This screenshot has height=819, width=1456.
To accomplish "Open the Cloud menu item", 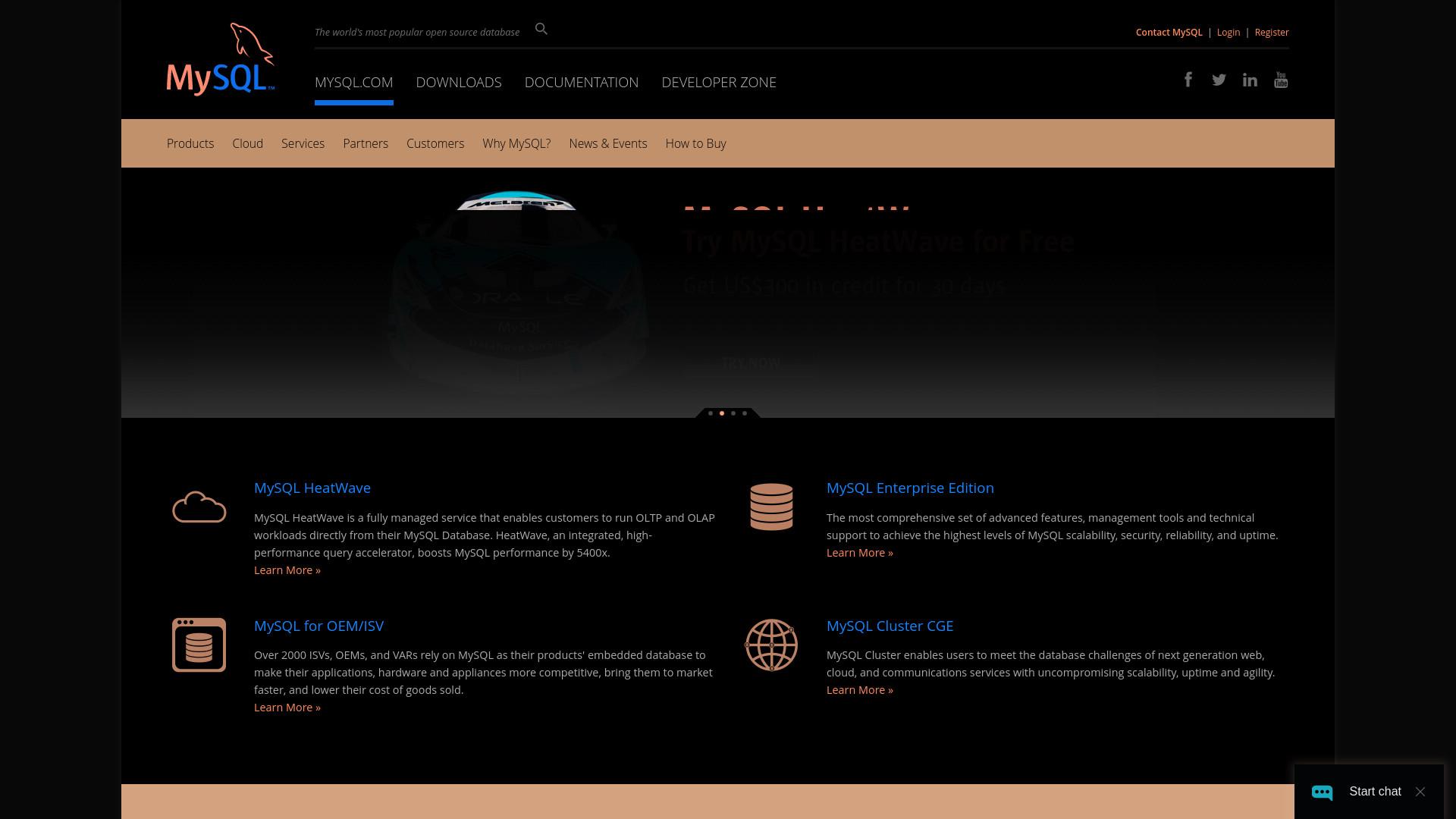I will point(247,143).
